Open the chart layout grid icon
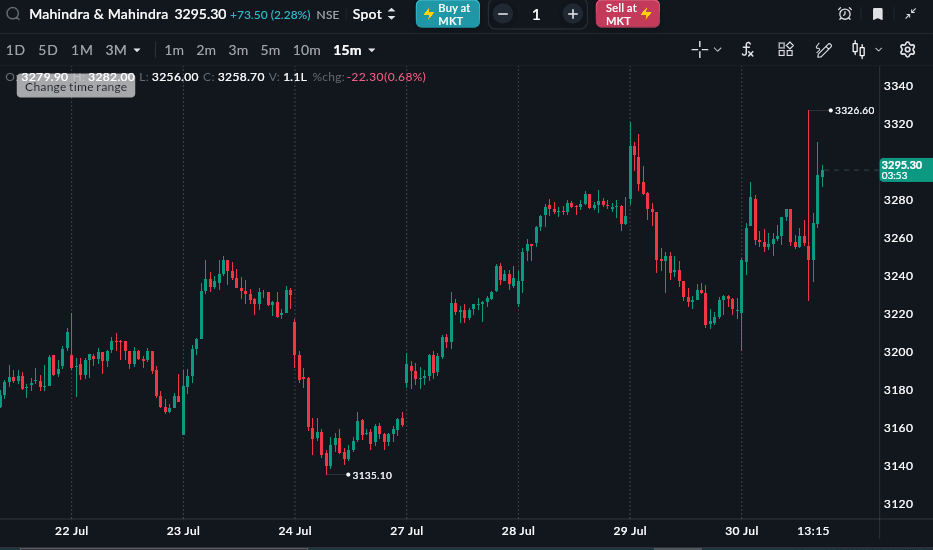933x550 pixels. 786,49
